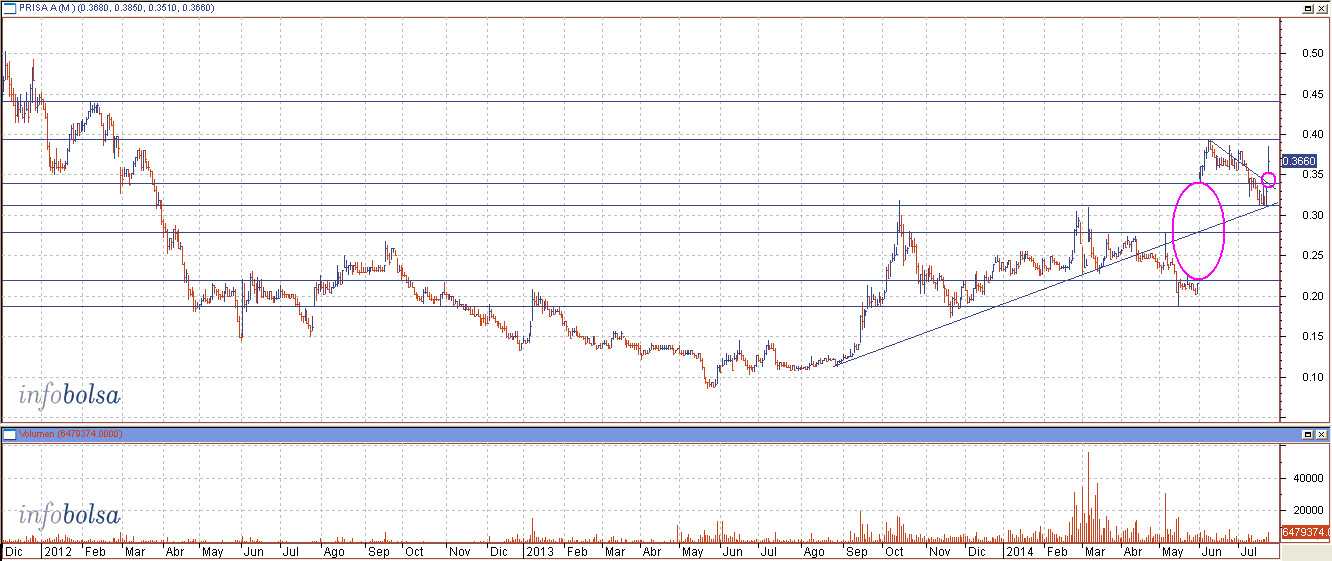This screenshot has width=1332, height=561.
Task: Click the 0.25 price axis label
Action: pyautogui.click(x=1311, y=256)
